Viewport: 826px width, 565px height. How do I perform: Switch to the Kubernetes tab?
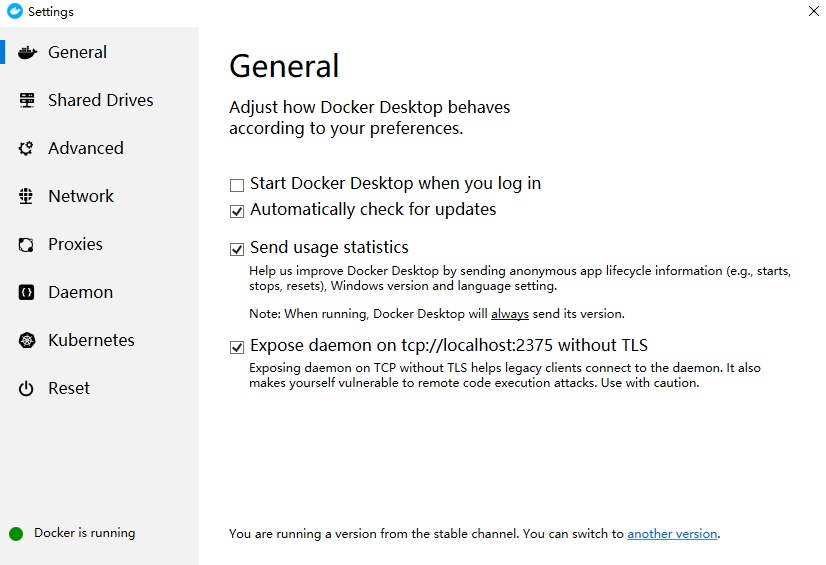91,340
